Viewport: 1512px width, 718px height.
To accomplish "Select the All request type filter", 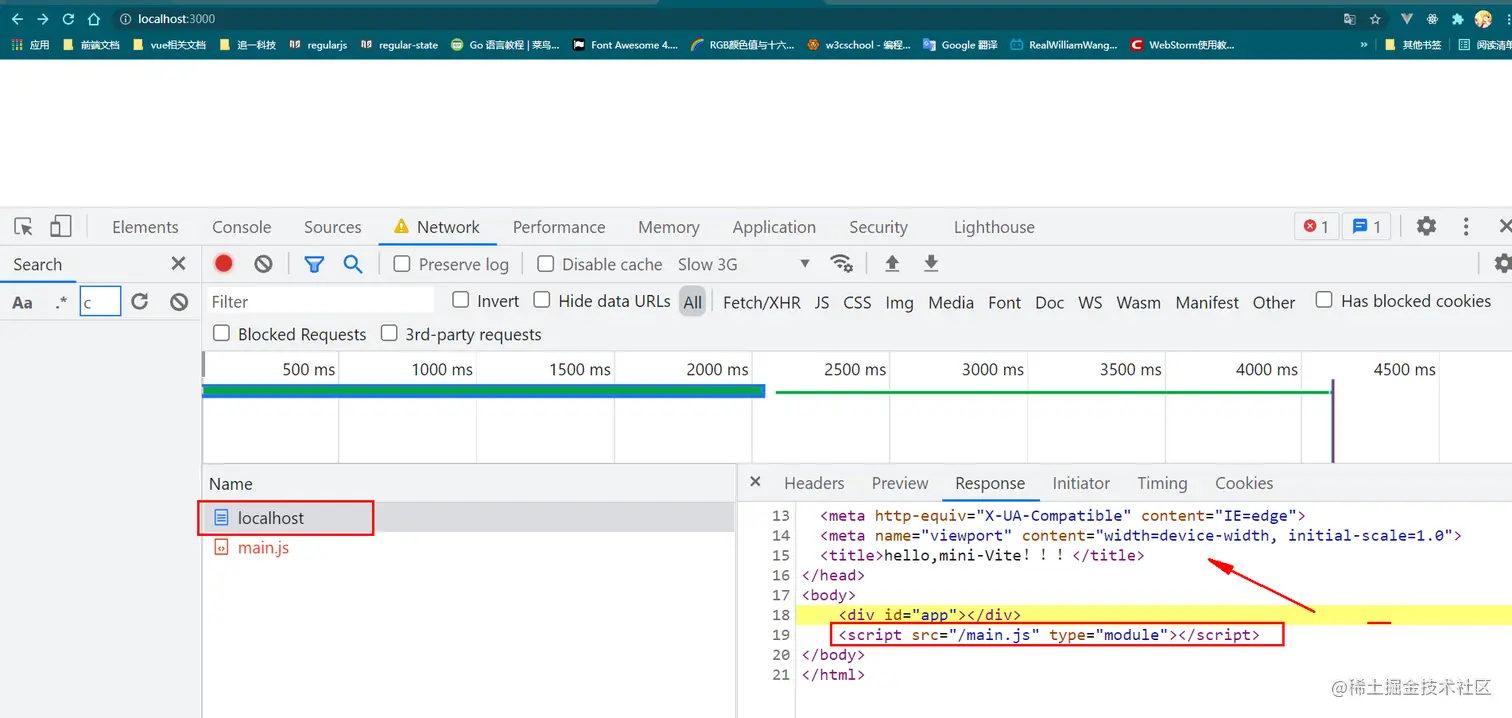I will (x=693, y=302).
